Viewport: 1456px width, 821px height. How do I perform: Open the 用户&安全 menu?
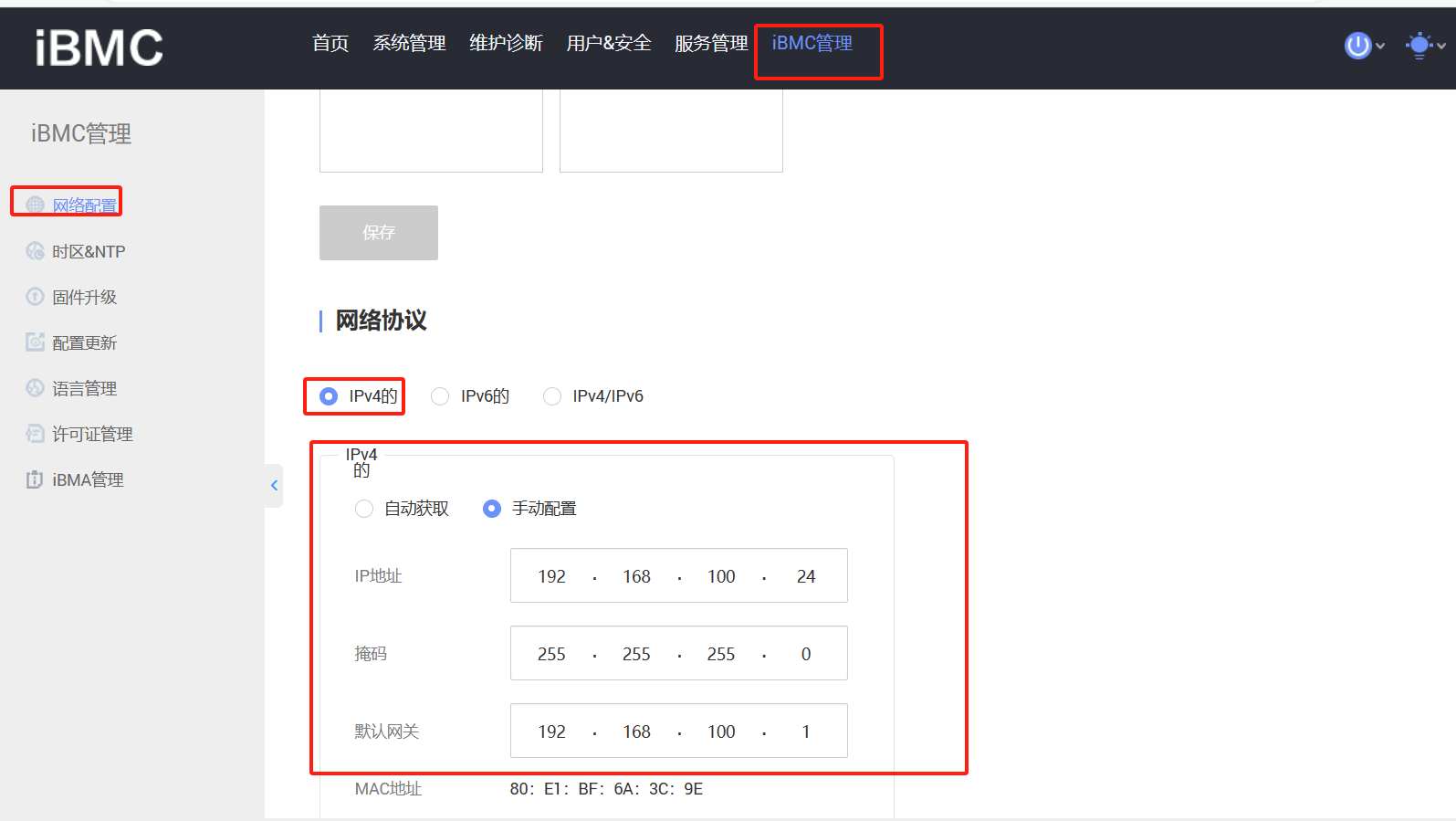609,43
